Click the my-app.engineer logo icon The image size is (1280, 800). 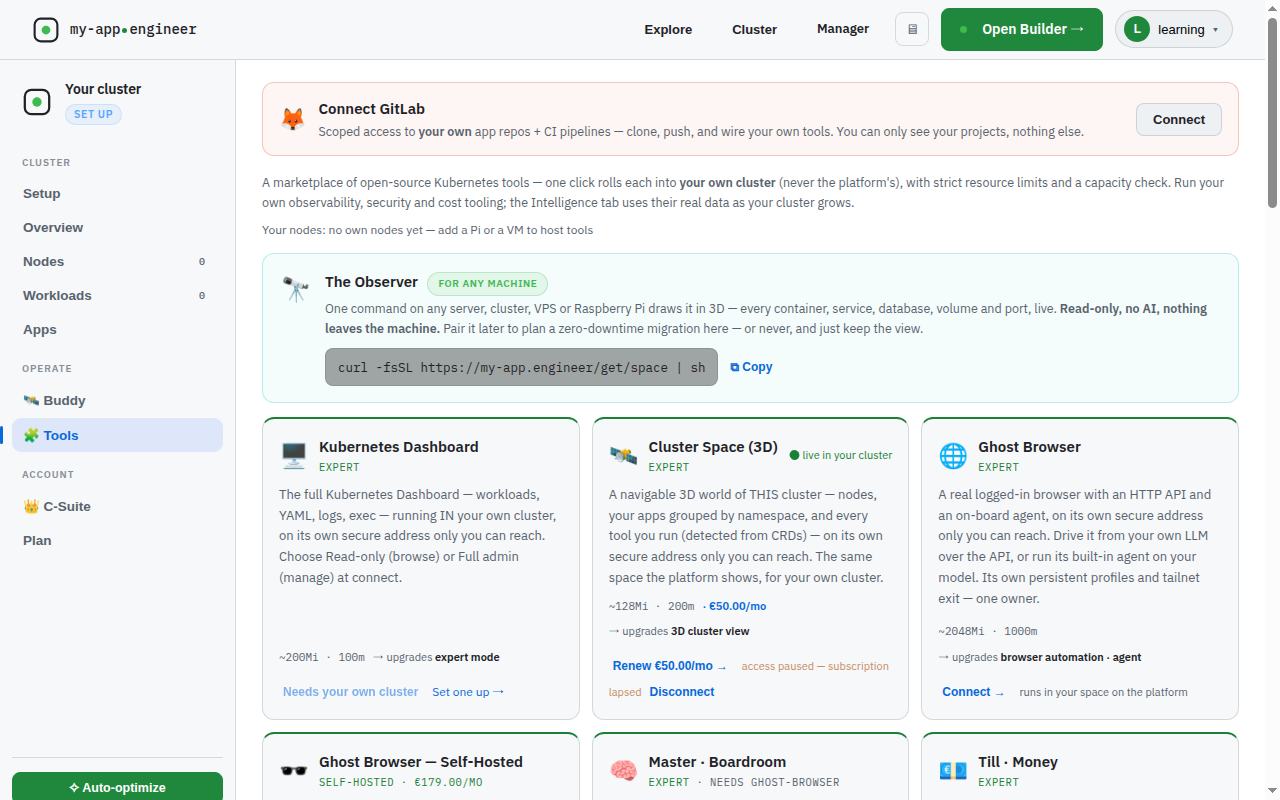[x=46, y=30]
